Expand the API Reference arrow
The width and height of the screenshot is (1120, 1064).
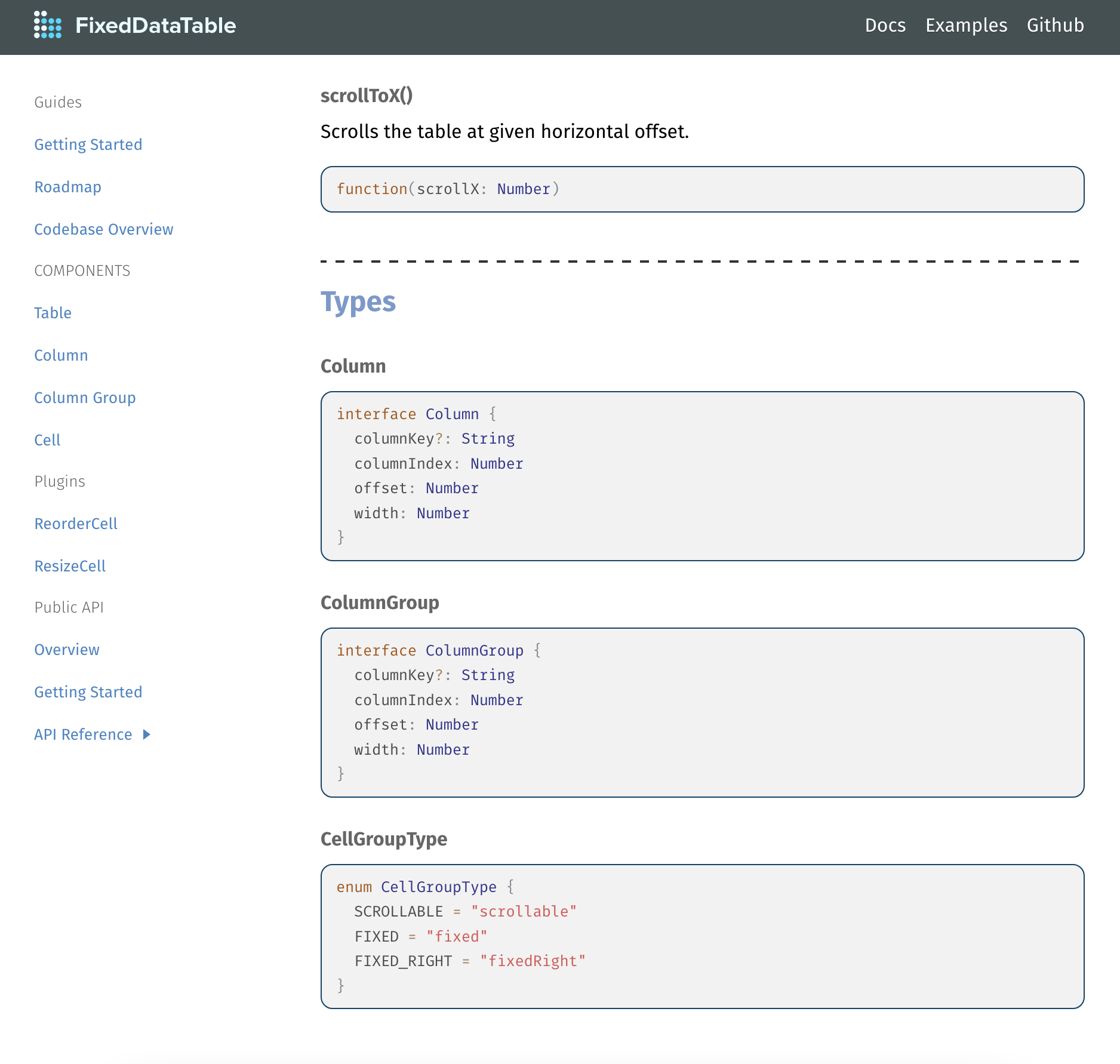(146, 734)
